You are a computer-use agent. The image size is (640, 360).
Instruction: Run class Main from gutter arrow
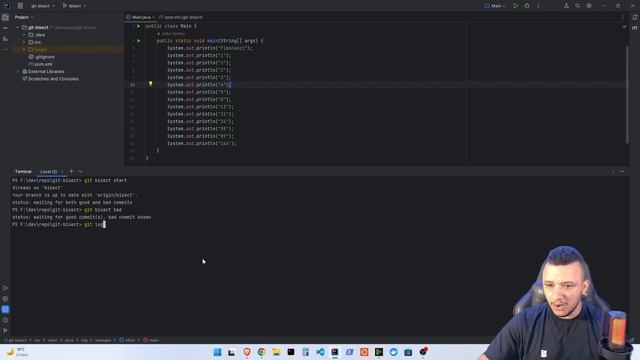pyautogui.click(x=139, y=26)
